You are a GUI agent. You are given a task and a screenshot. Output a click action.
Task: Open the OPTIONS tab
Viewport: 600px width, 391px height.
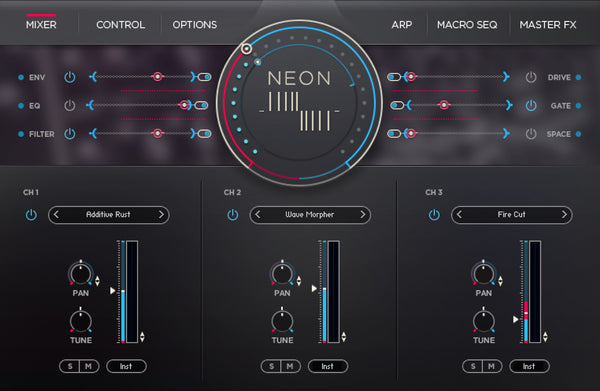pos(194,25)
